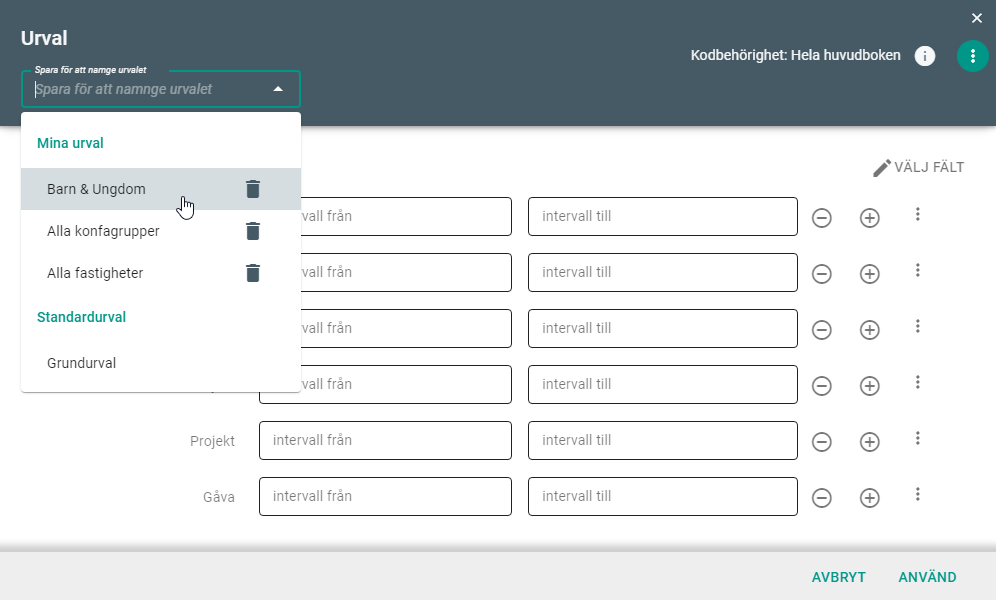Image resolution: width=996 pixels, height=600 pixels.
Task: Click the Standardurval heading
Action: [x=81, y=317]
